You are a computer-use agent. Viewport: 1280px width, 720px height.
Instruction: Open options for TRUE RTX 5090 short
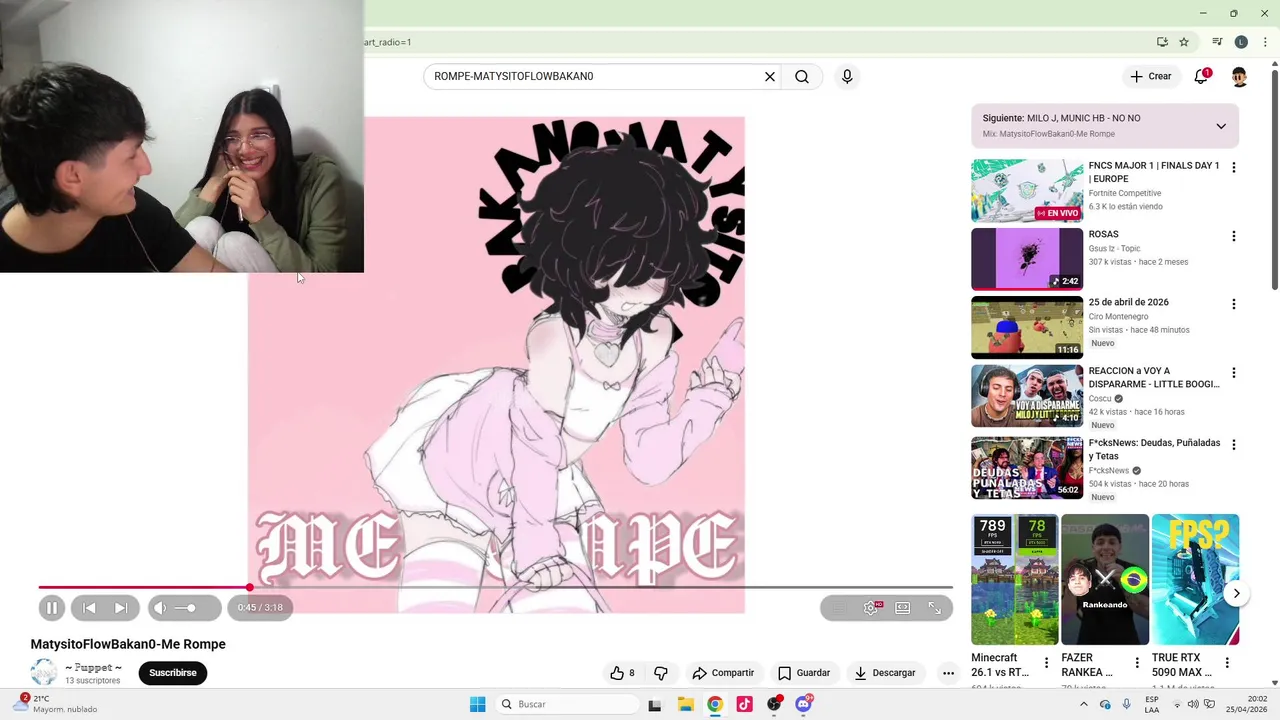pos(1227,662)
